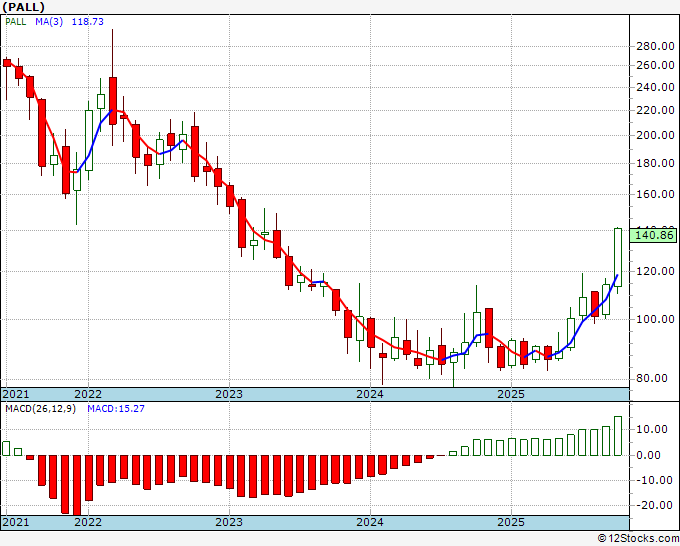Click the latest tall green candlestick
680x546 pixels.
click(618, 257)
